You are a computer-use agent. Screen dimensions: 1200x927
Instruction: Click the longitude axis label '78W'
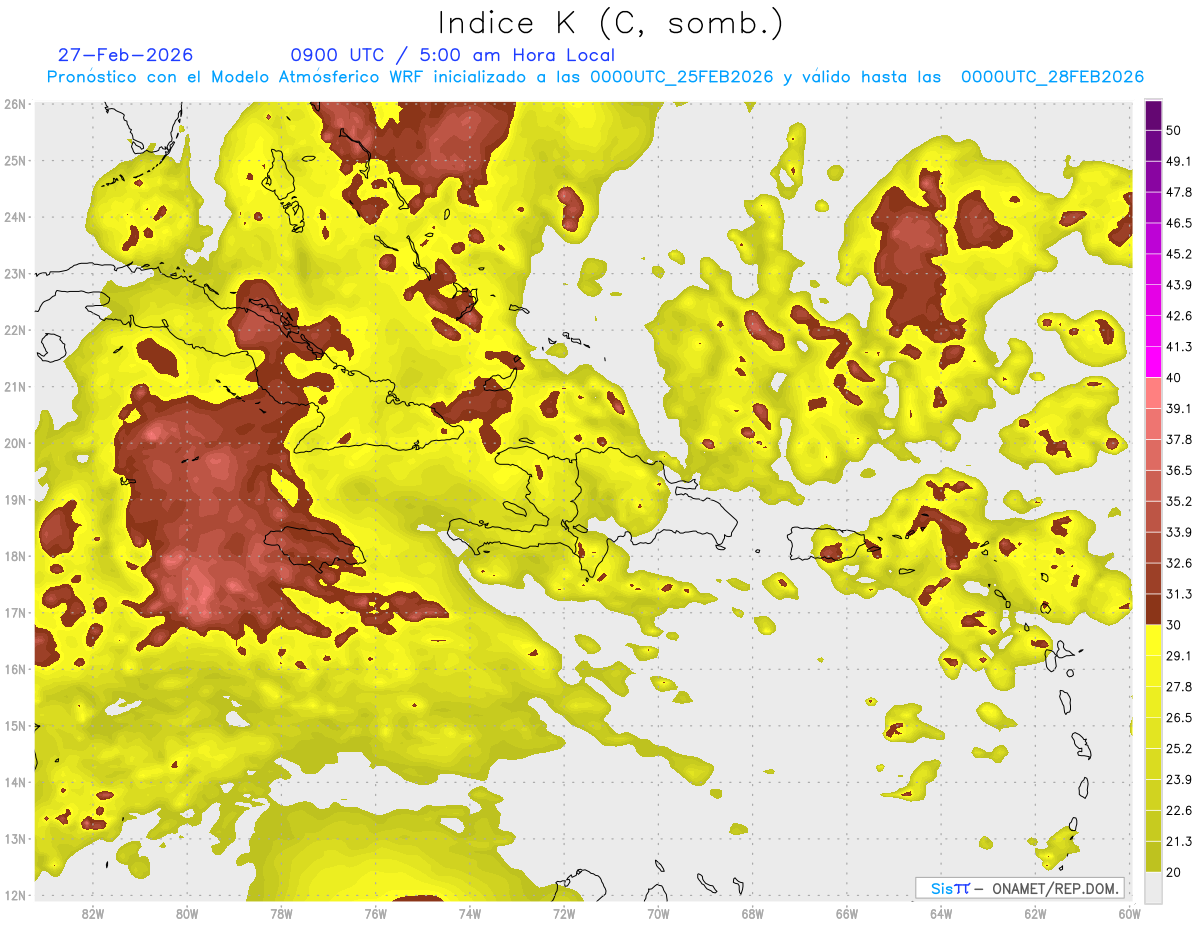click(x=281, y=913)
